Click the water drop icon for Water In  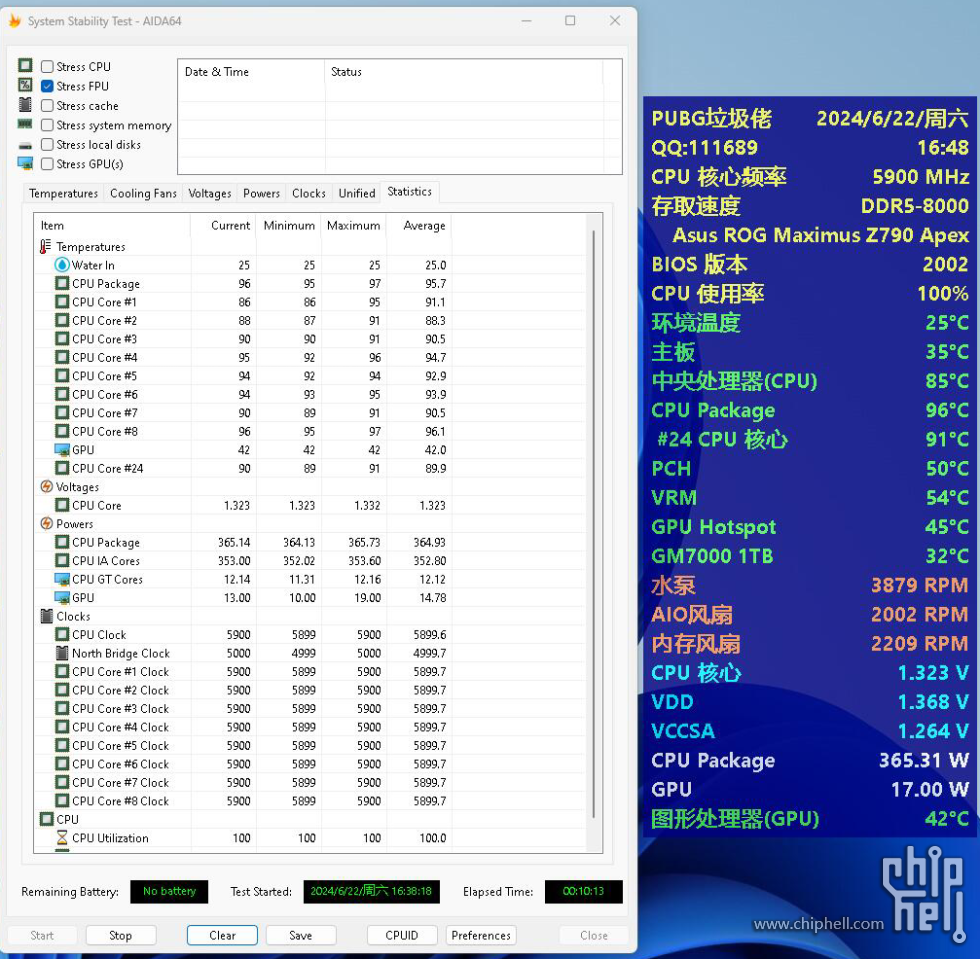tap(62, 265)
